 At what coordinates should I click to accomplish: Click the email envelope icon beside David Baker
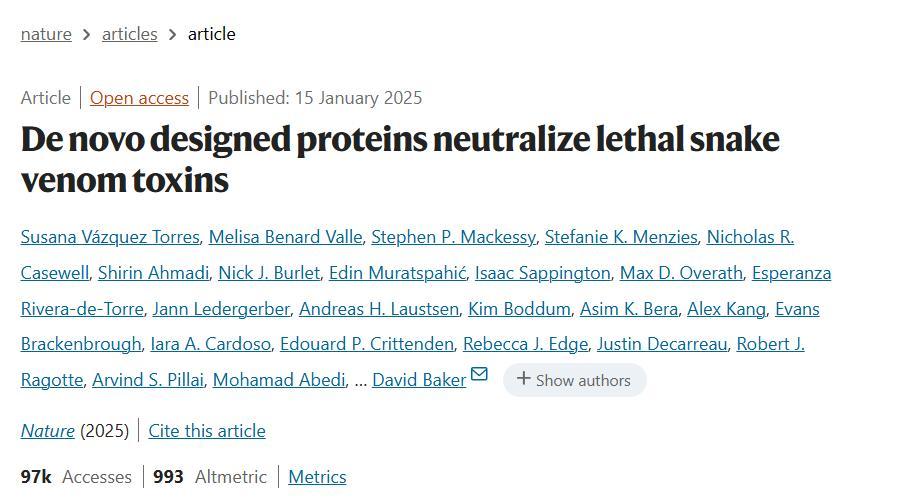(479, 375)
